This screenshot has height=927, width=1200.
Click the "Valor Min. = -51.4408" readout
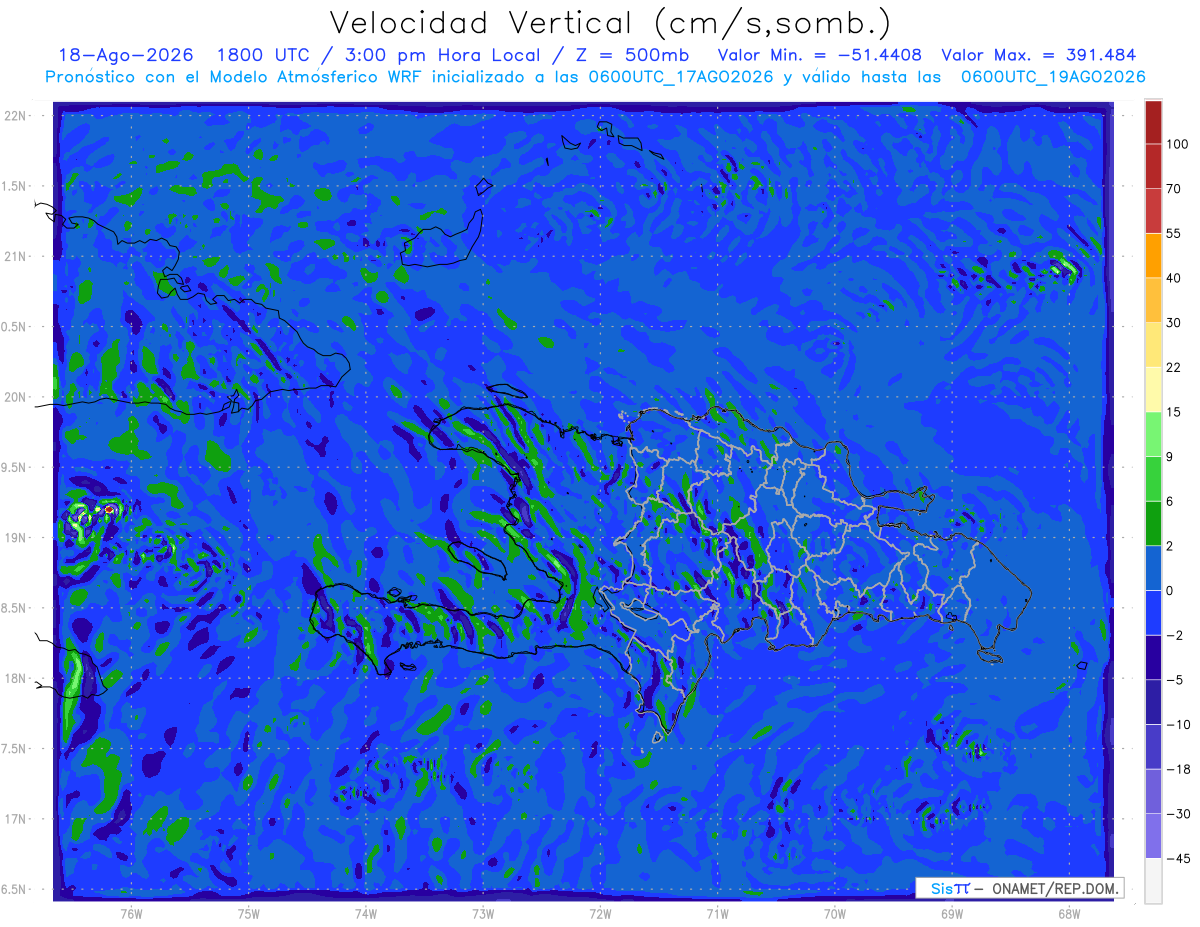820,55
